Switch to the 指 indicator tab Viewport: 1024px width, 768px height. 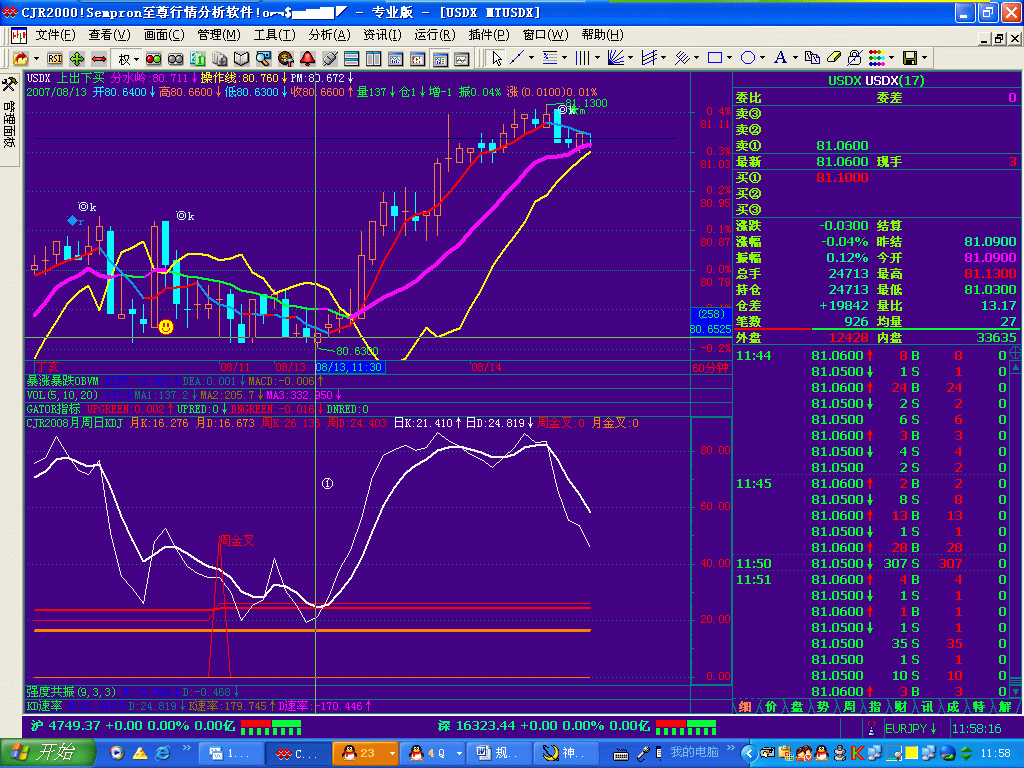pos(874,707)
